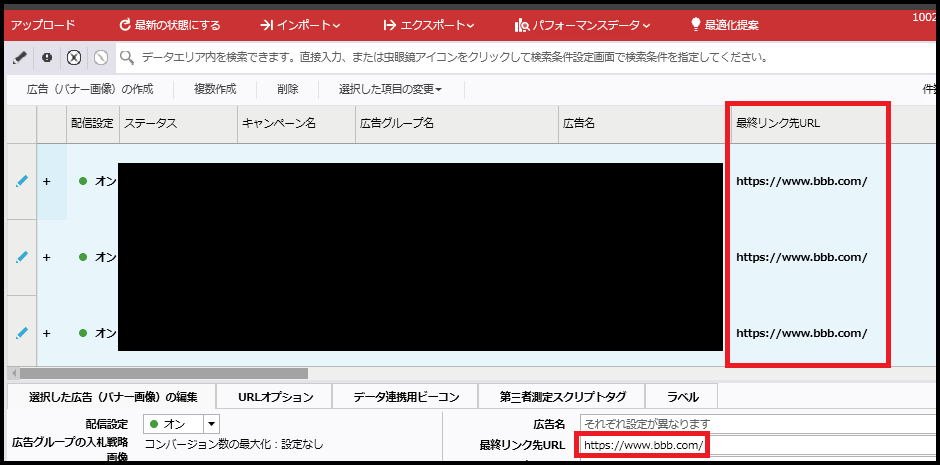Screen dimensions: 940x465
Task: Open the 配信設定 オン dropdown arrow
Action: 211,424
